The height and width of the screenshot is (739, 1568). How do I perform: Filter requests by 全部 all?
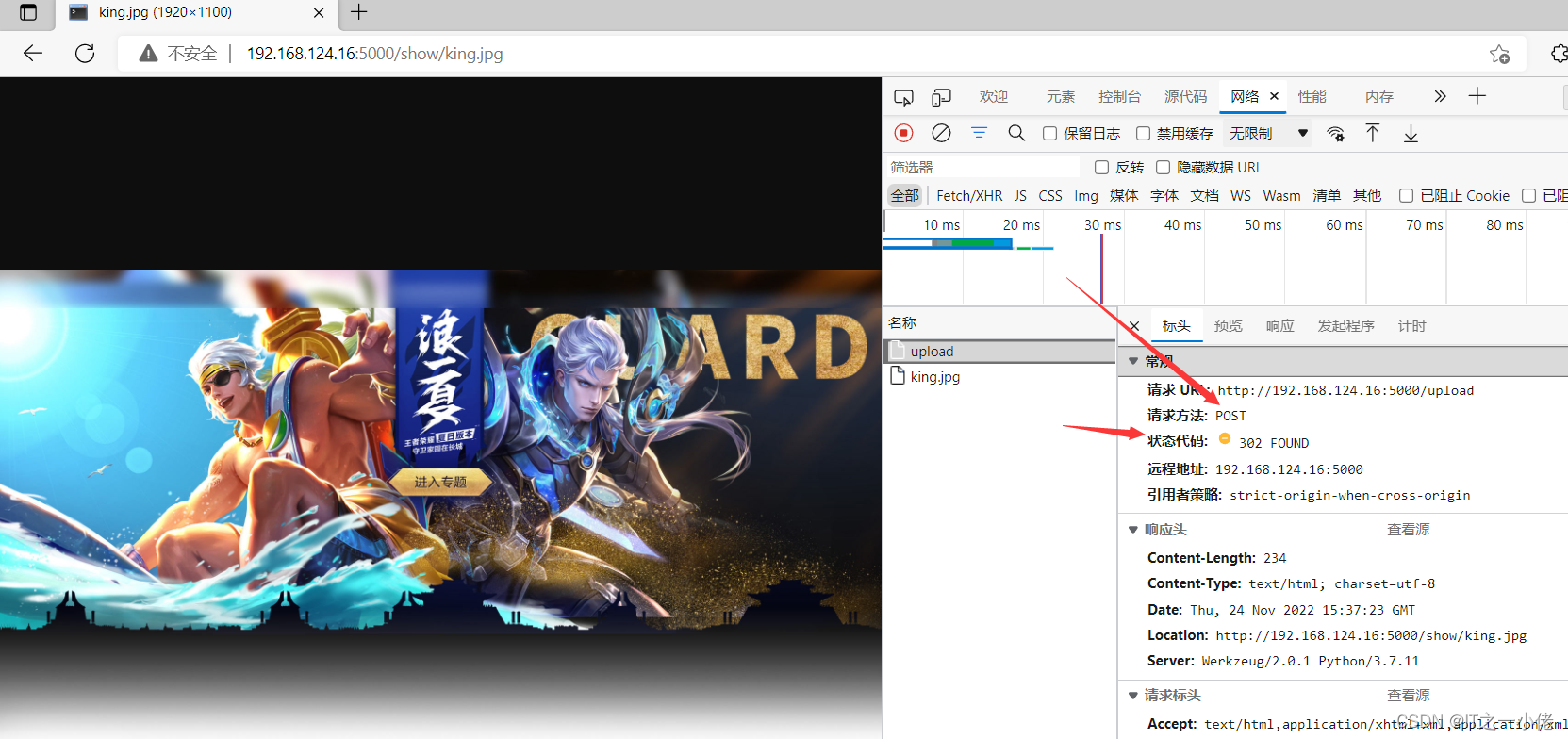(905, 196)
